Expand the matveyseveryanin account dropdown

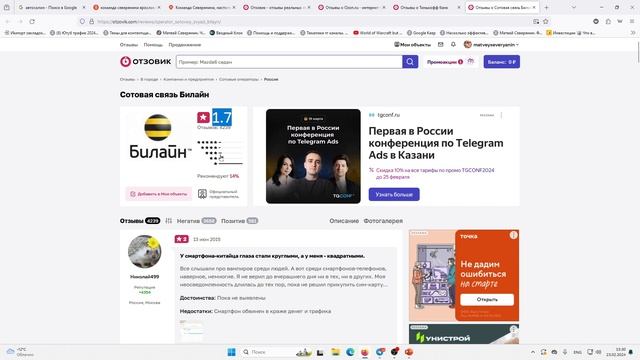pyautogui.click(x=491, y=44)
